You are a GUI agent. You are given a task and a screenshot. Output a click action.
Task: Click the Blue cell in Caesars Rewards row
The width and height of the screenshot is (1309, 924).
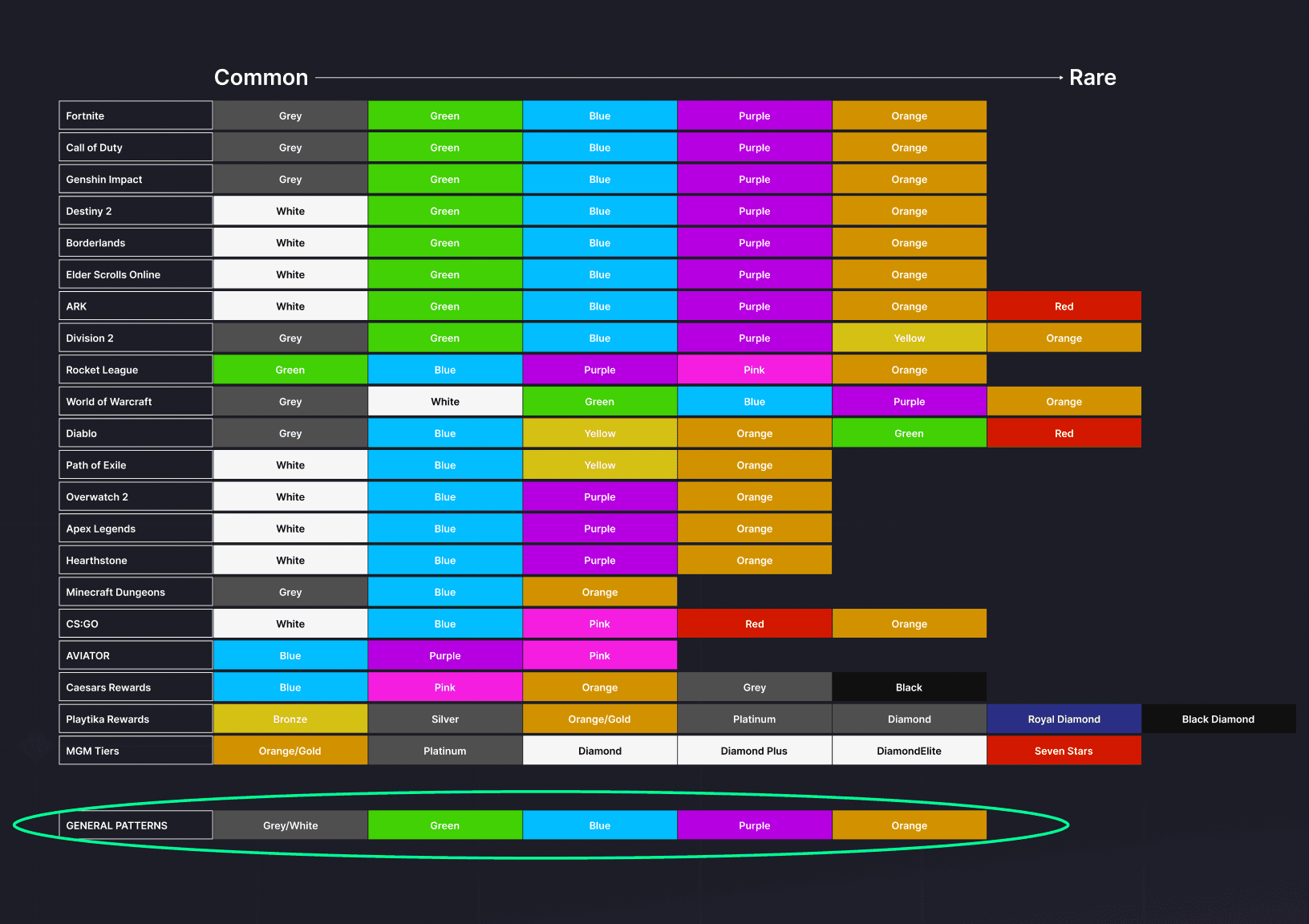coord(290,687)
